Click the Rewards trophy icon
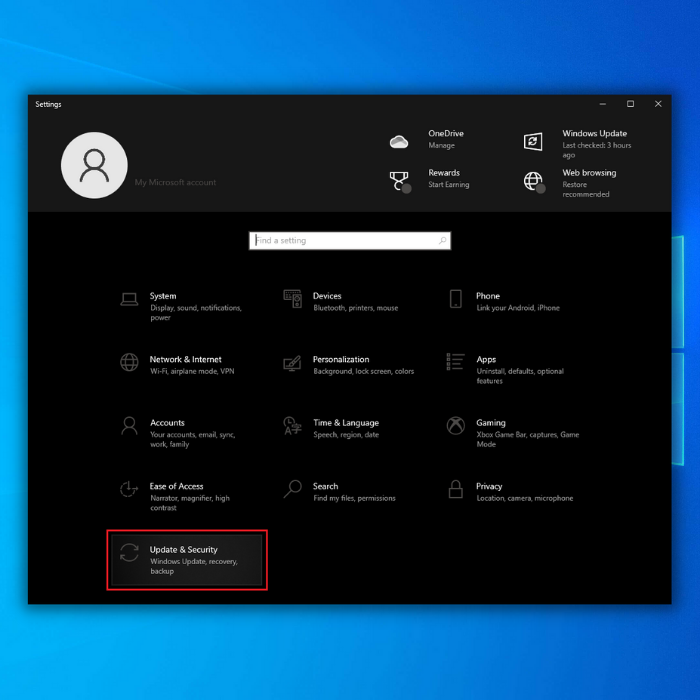The width and height of the screenshot is (700, 700). tap(400, 182)
